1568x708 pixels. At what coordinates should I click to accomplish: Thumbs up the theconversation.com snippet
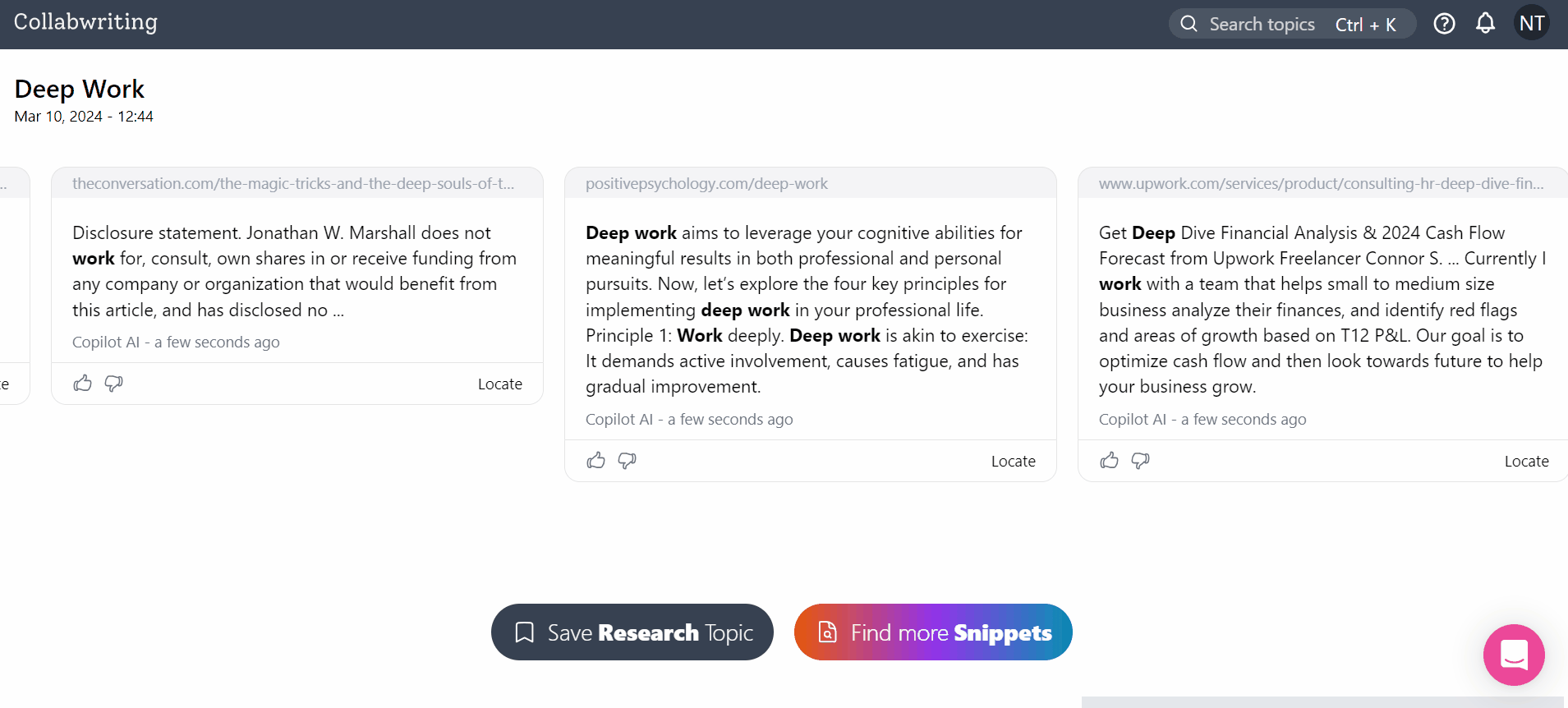(x=83, y=384)
